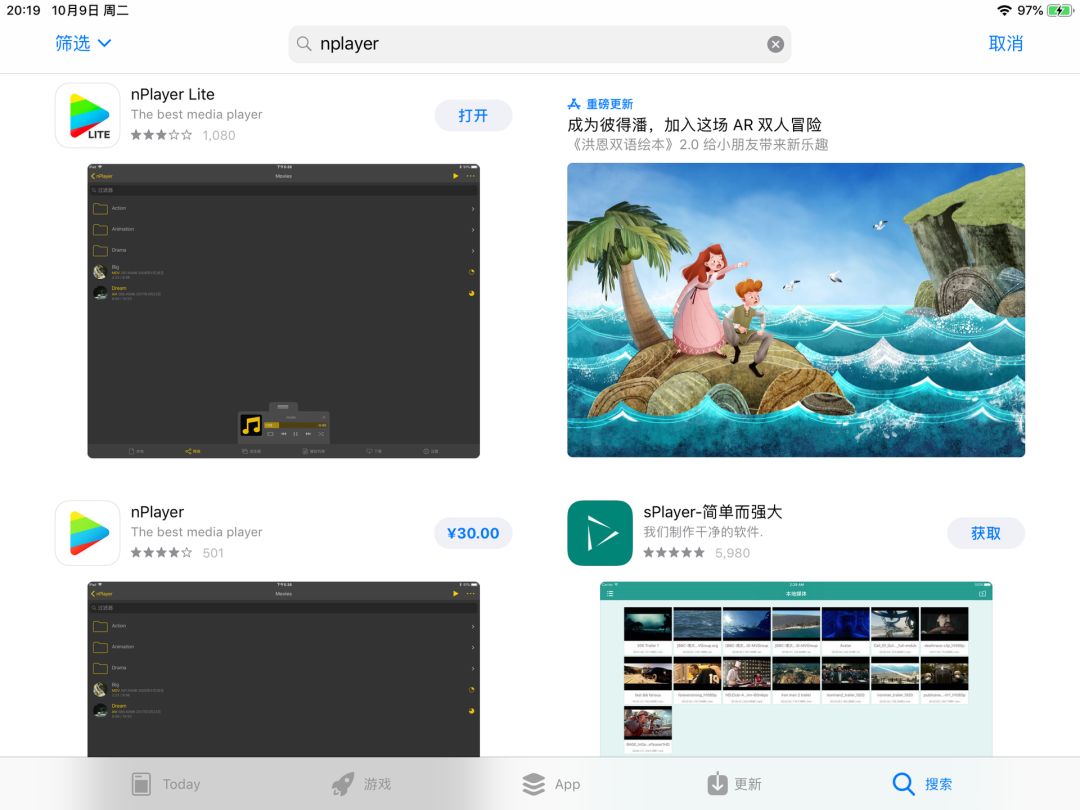Tap 取消 to cancel the search
The height and width of the screenshot is (810, 1080).
click(1005, 44)
